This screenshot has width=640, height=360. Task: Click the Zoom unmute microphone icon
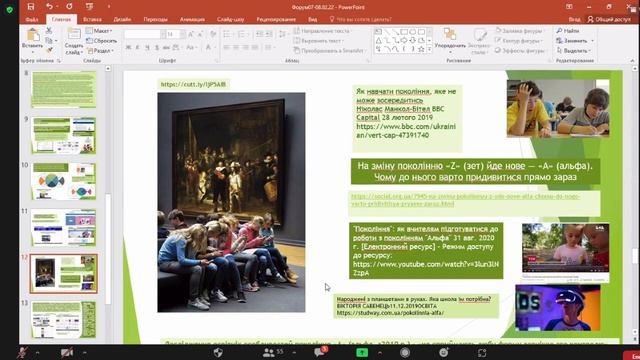[22, 352]
